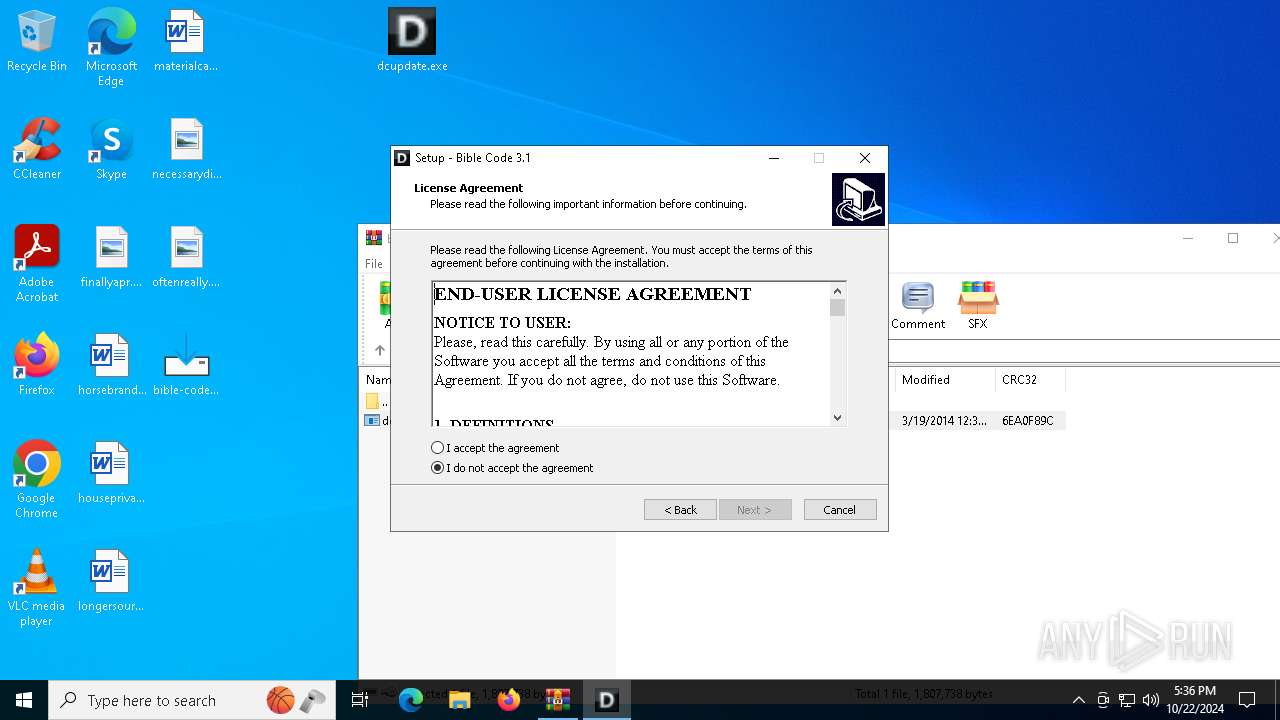Image resolution: width=1280 pixels, height=720 pixels.
Task: Select CRC value 6EA0F89C in WinRAR
Action: pyautogui.click(x=1027, y=421)
